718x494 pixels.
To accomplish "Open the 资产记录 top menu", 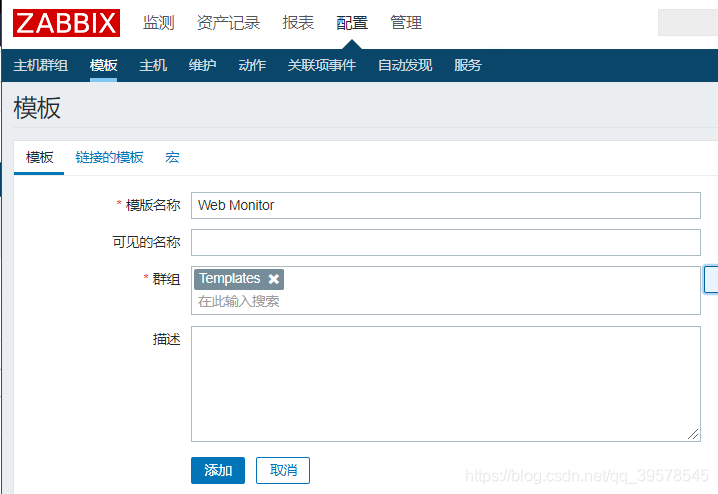I will point(228,22).
